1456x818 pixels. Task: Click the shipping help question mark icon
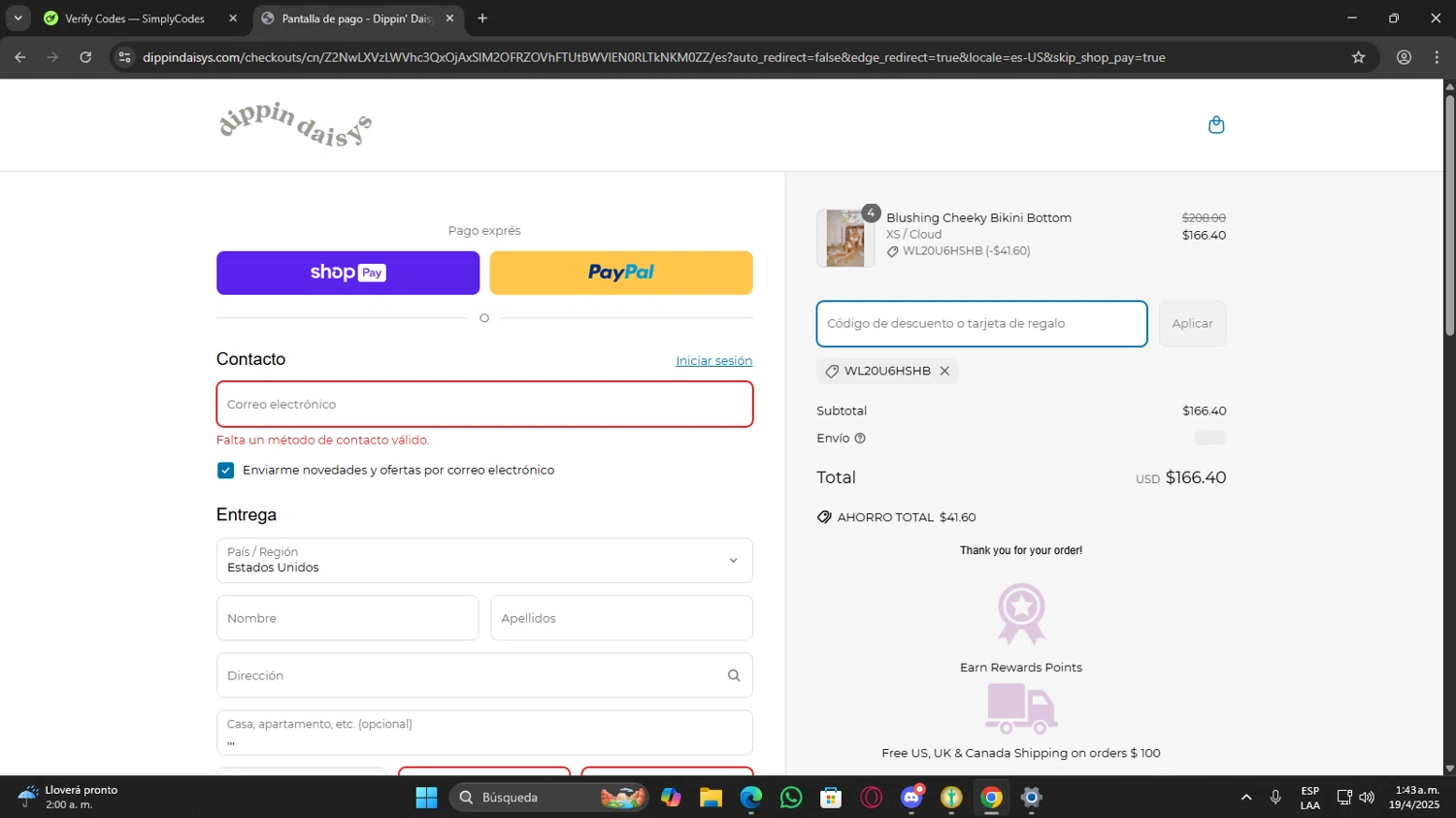tap(860, 439)
